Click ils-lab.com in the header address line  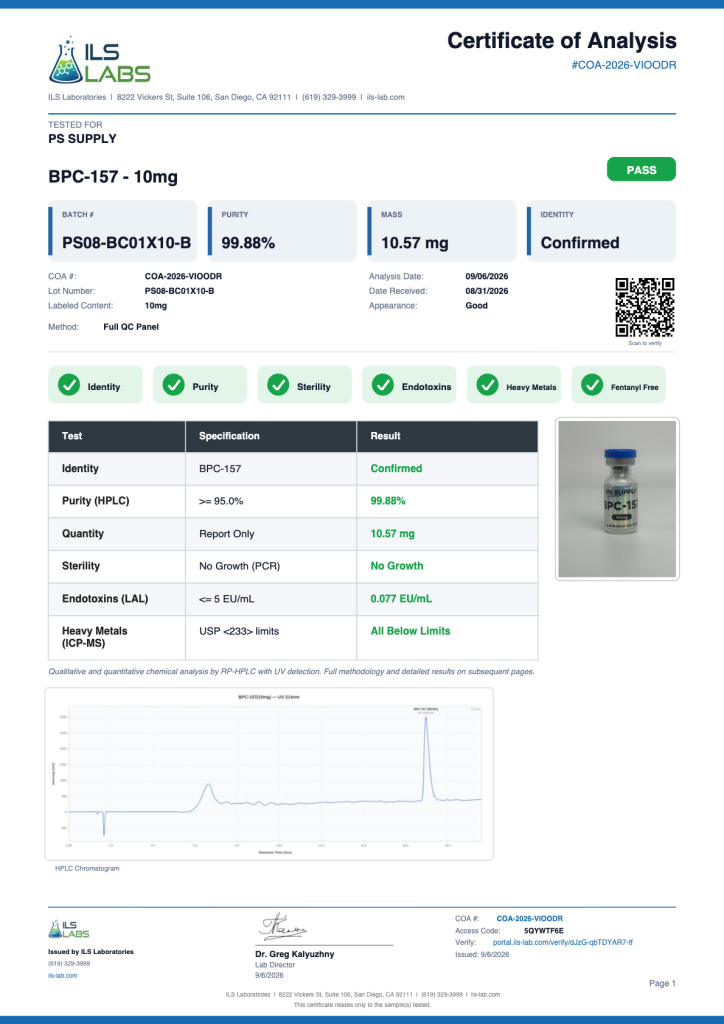point(385,97)
